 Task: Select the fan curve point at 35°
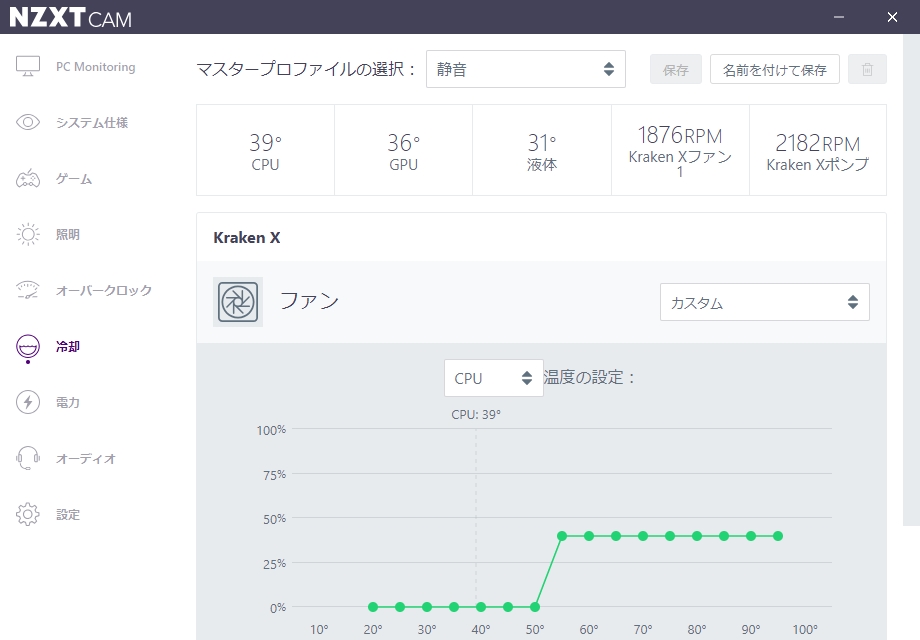click(454, 607)
